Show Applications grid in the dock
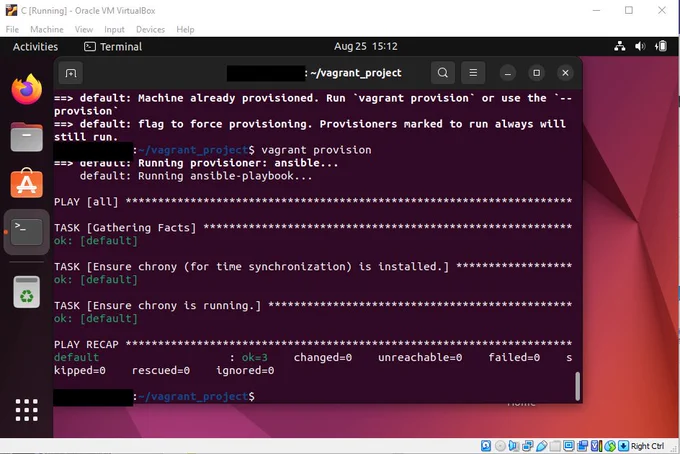Viewport: 680px width, 454px height. (26, 410)
